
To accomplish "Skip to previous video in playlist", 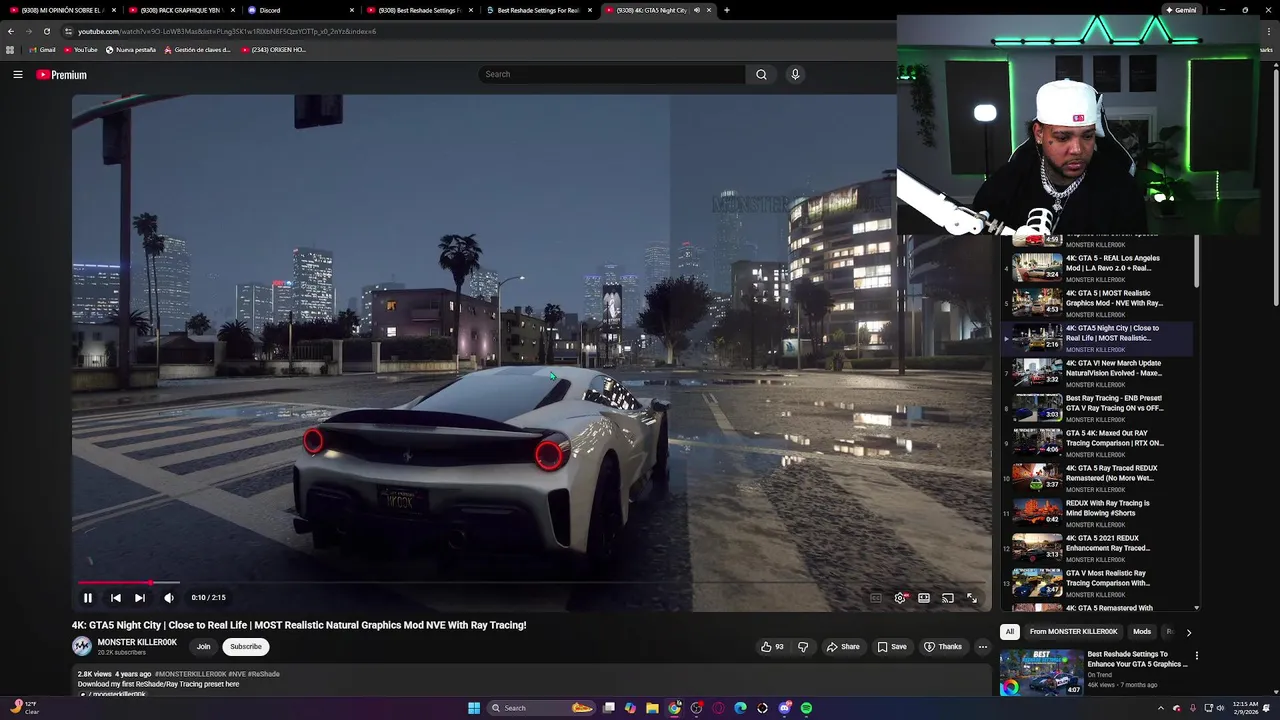I will (115, 598).
